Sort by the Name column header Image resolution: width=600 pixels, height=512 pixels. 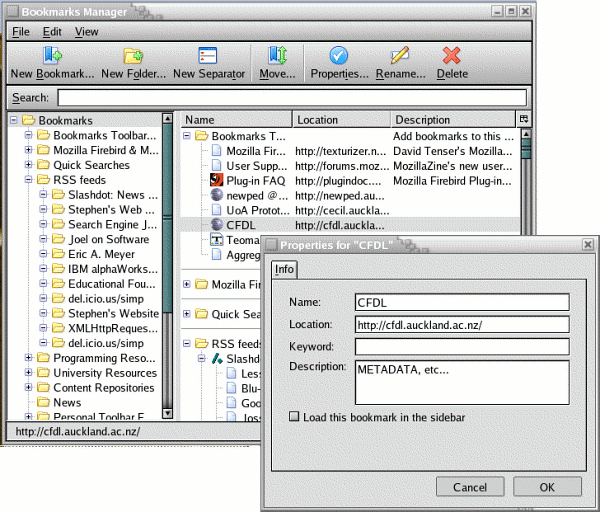pos(236,120)
